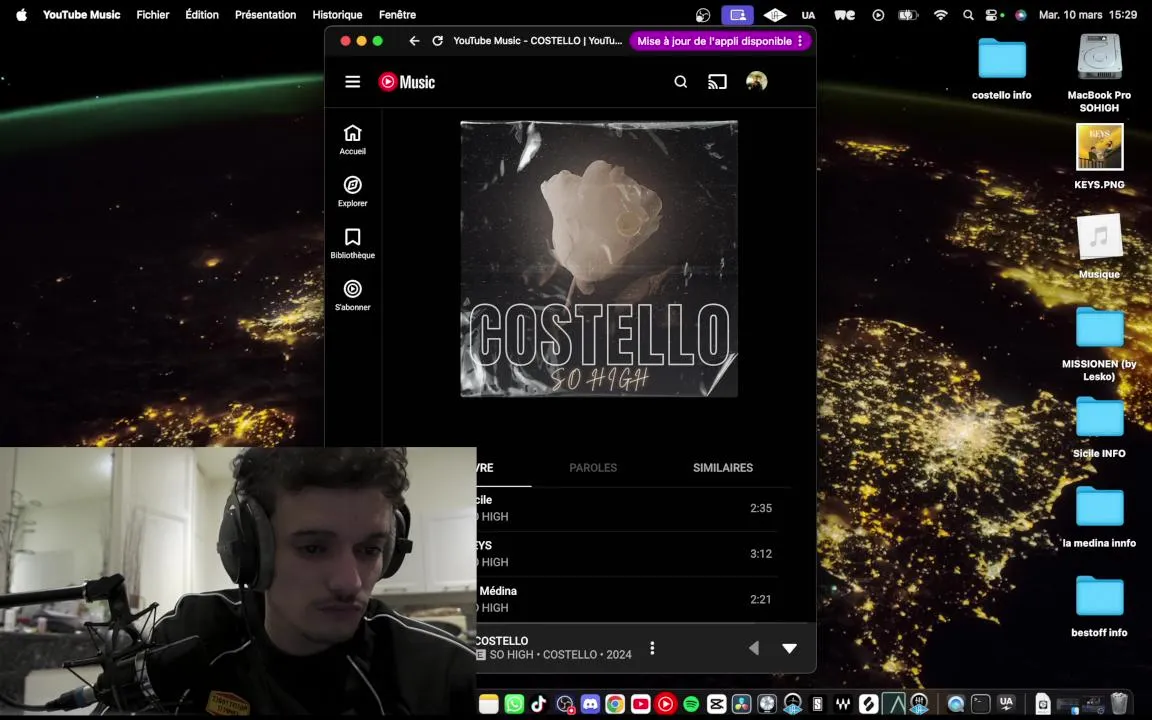1152x720 pixels.
Task: Open the Historique menu
Action: pos(337,15)
